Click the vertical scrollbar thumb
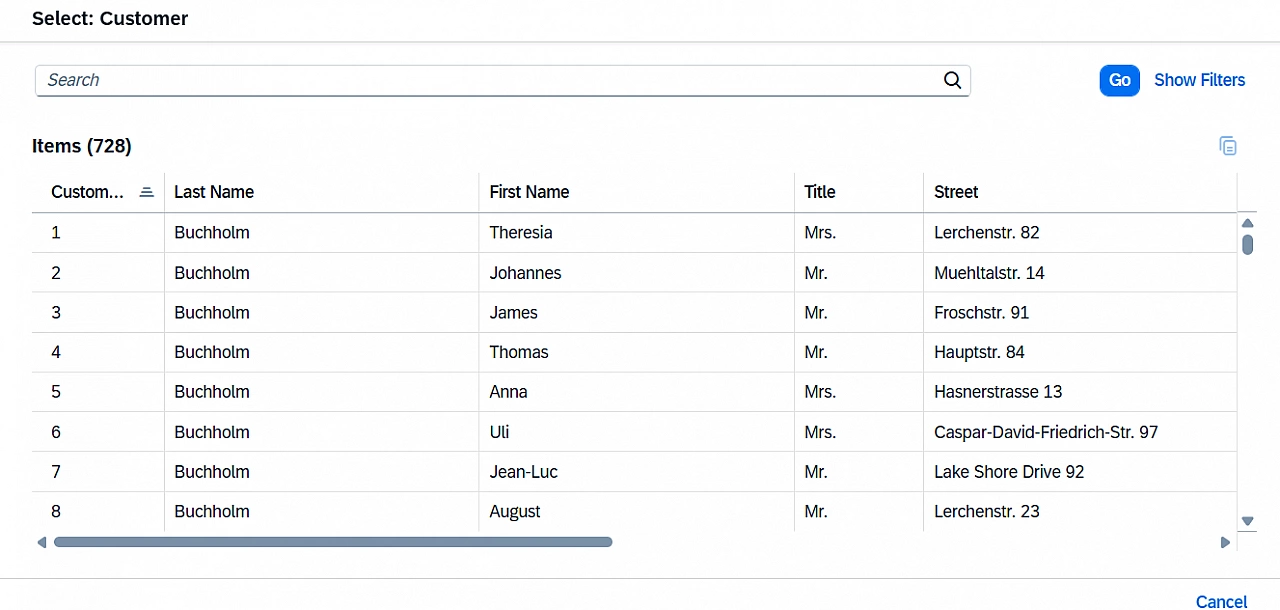The width and height of the screenshot is (1280, 610). point(1247,244)
